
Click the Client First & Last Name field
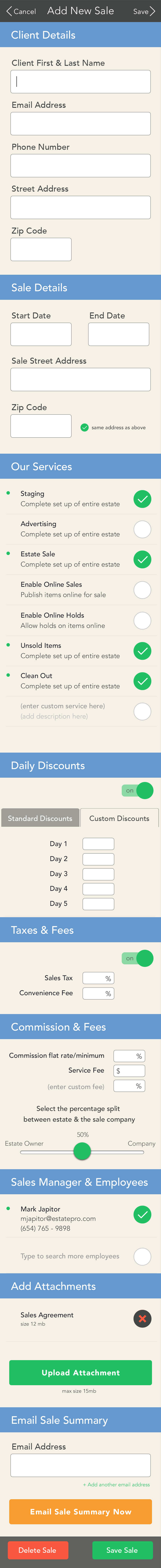tap(80, 82)
